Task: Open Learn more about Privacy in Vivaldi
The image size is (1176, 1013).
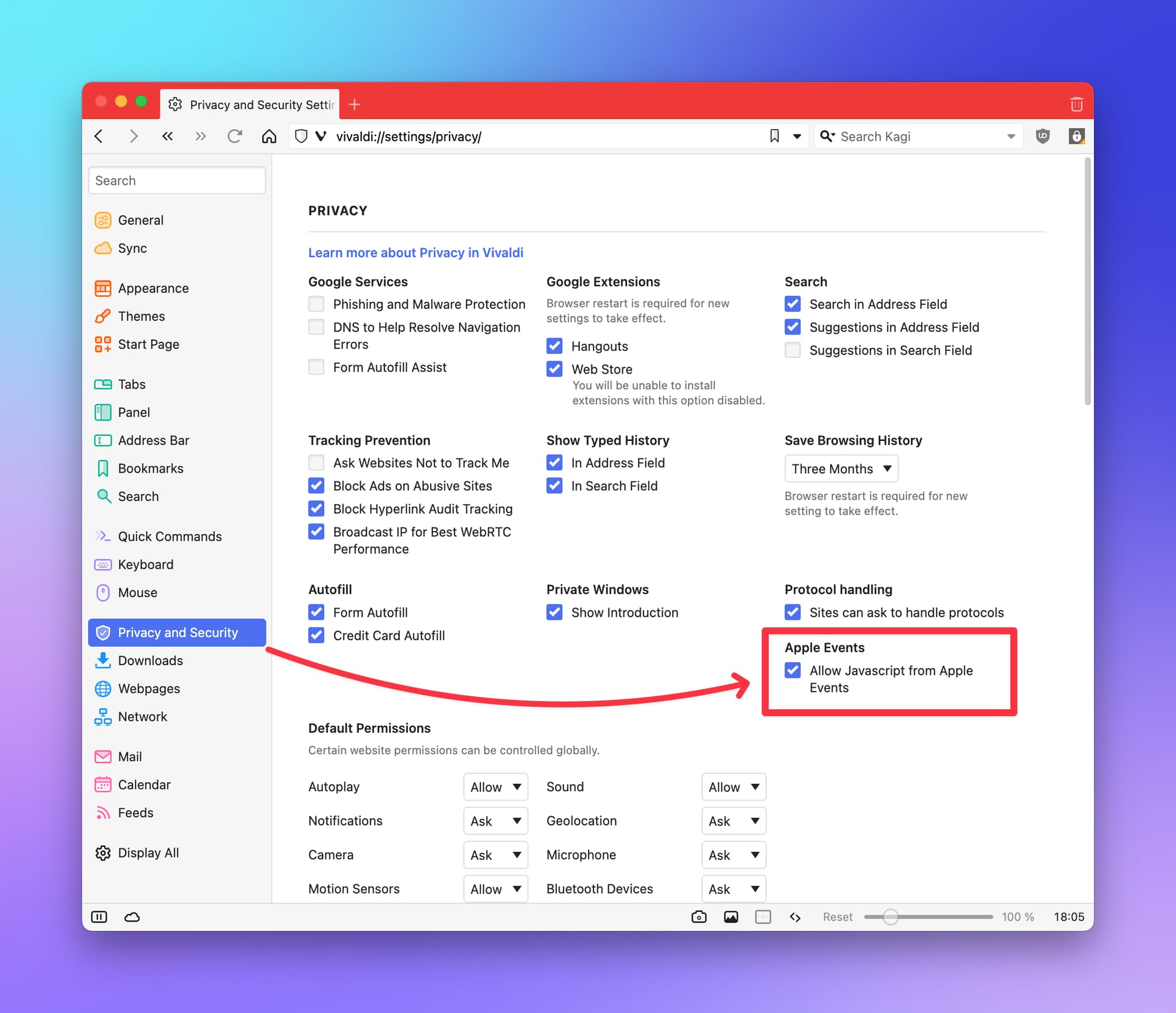Action: click(415, 252)
